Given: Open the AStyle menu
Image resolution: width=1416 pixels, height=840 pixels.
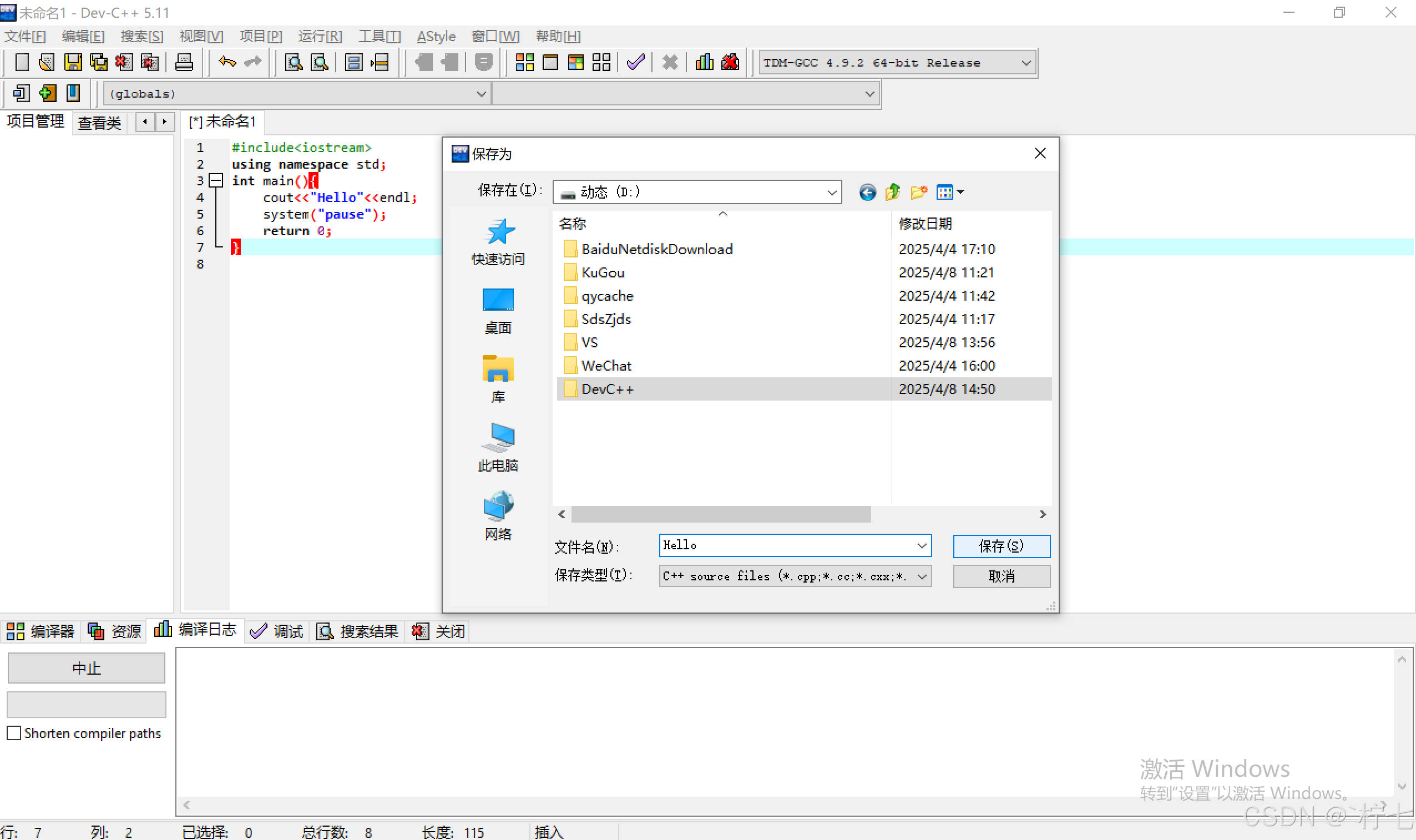Looking at the screenshot, I should tap(436, 37).
